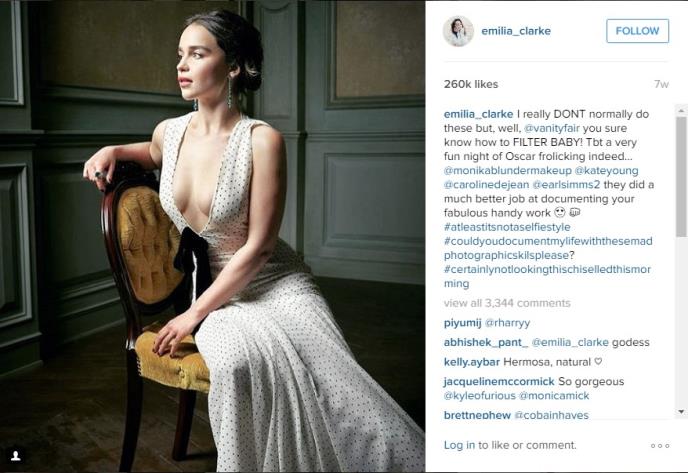The width and height of the screenshot is (688, 473).
Task: Open hashtag #atleastitsnotaselfiestyle
Action: coord(507,227)
